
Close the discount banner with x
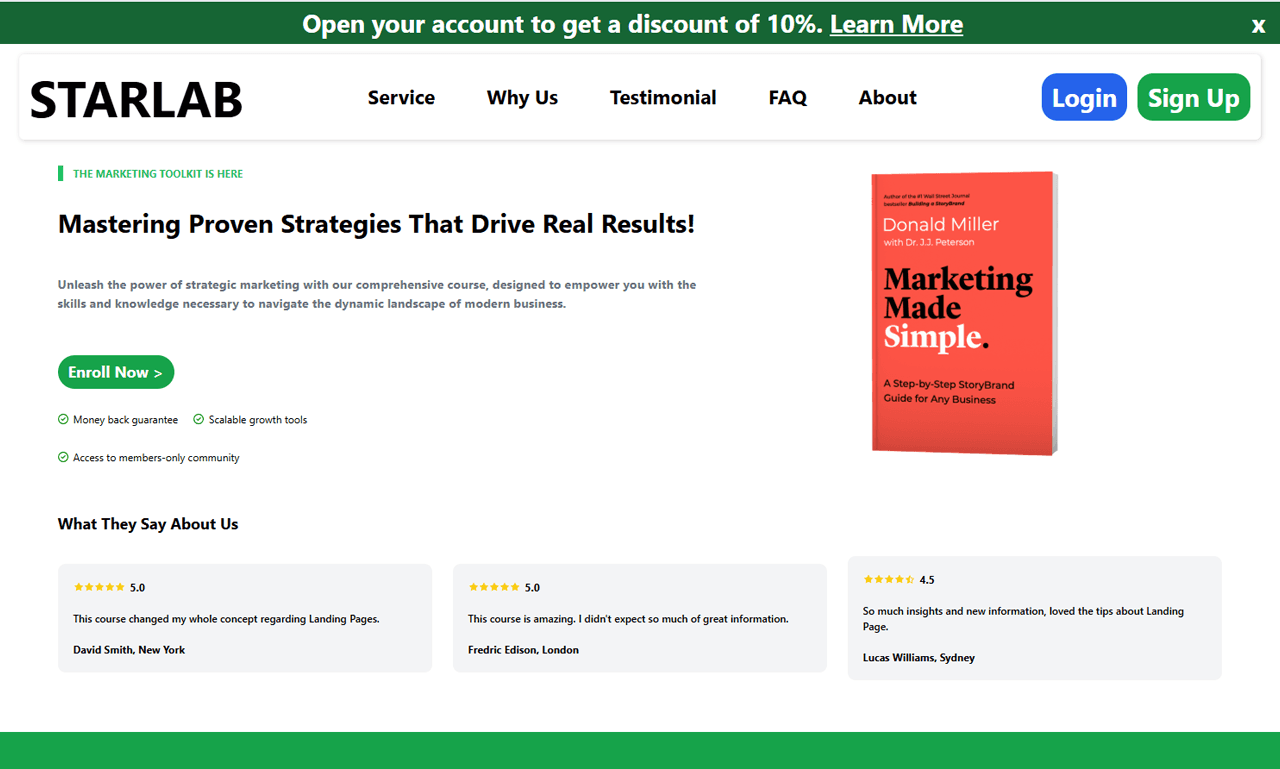coord(1258,26)
